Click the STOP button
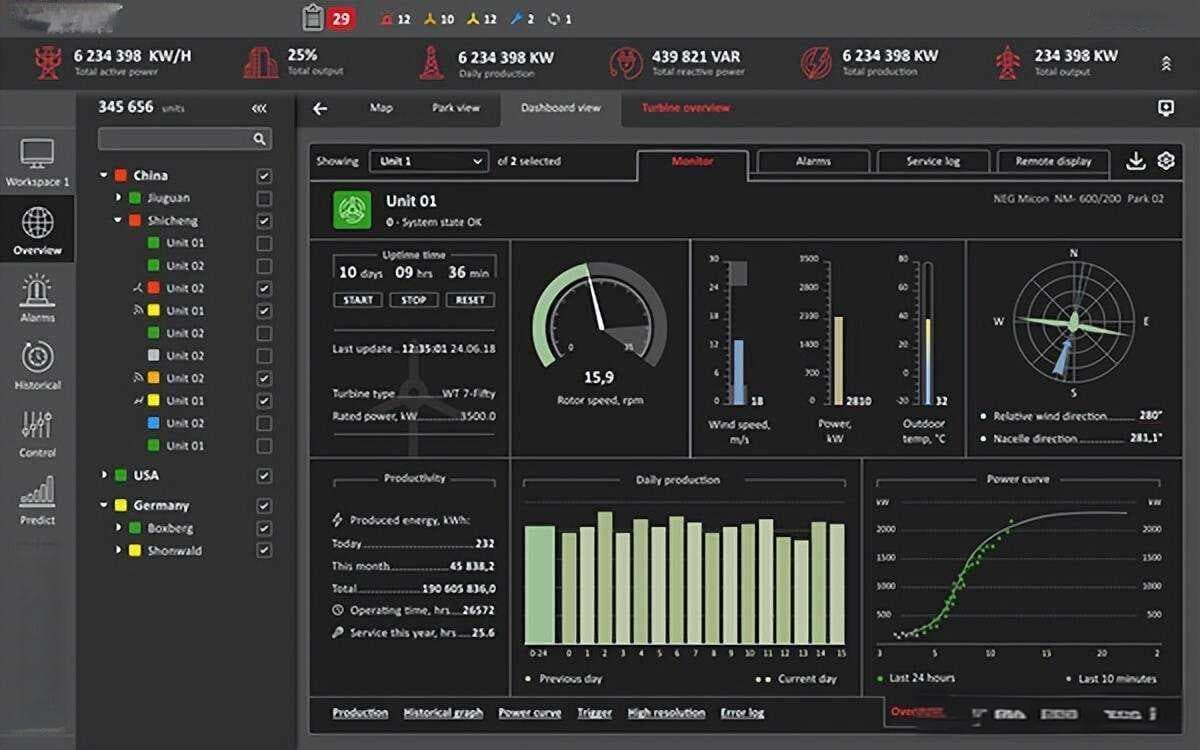Viewport: 1200px width, 750px height. click(x=414, y=300)
